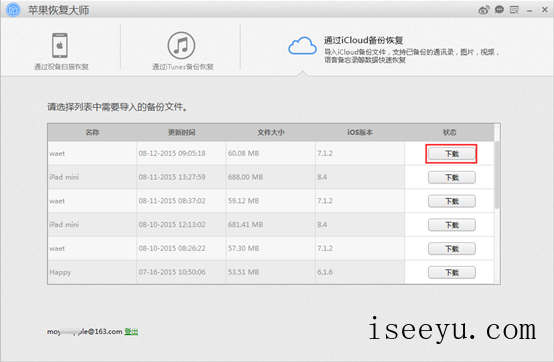This screenshot has width=554, height=362.
Task: Open the Weibo icon in title bar
Action: pos(484,10)
